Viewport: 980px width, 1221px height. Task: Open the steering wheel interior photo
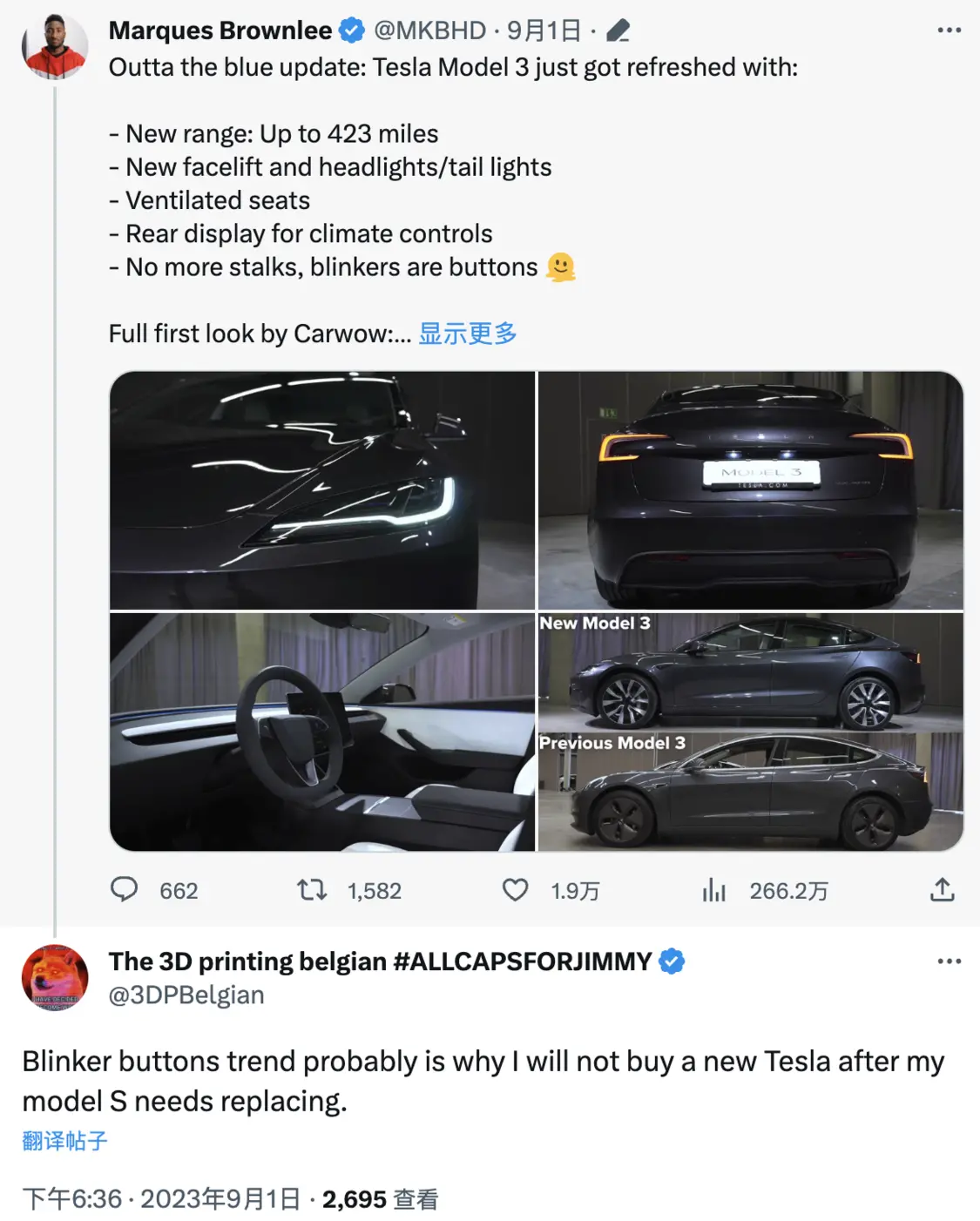coord(322,732)
